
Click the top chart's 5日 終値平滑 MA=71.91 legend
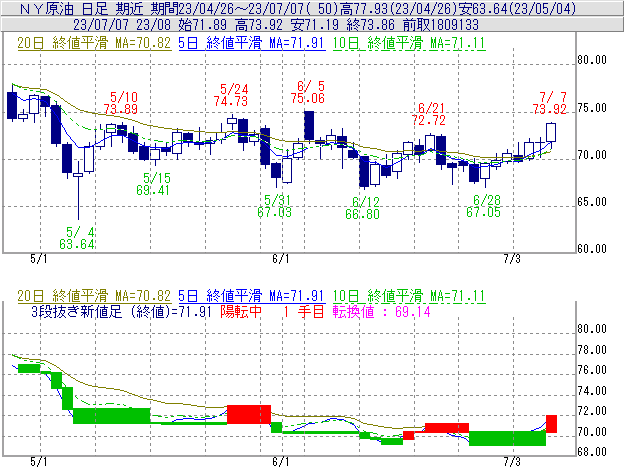[x=252, y=43]
